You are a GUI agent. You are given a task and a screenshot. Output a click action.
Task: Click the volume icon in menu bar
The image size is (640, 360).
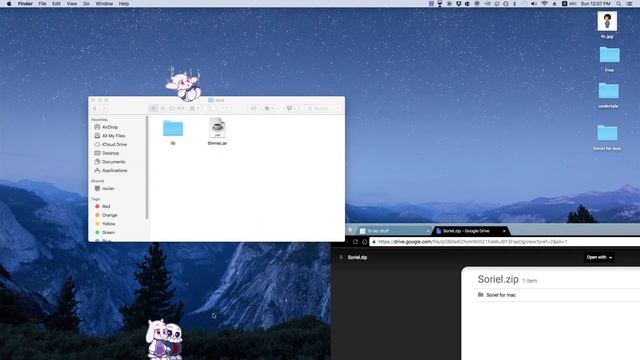(534, 4)
